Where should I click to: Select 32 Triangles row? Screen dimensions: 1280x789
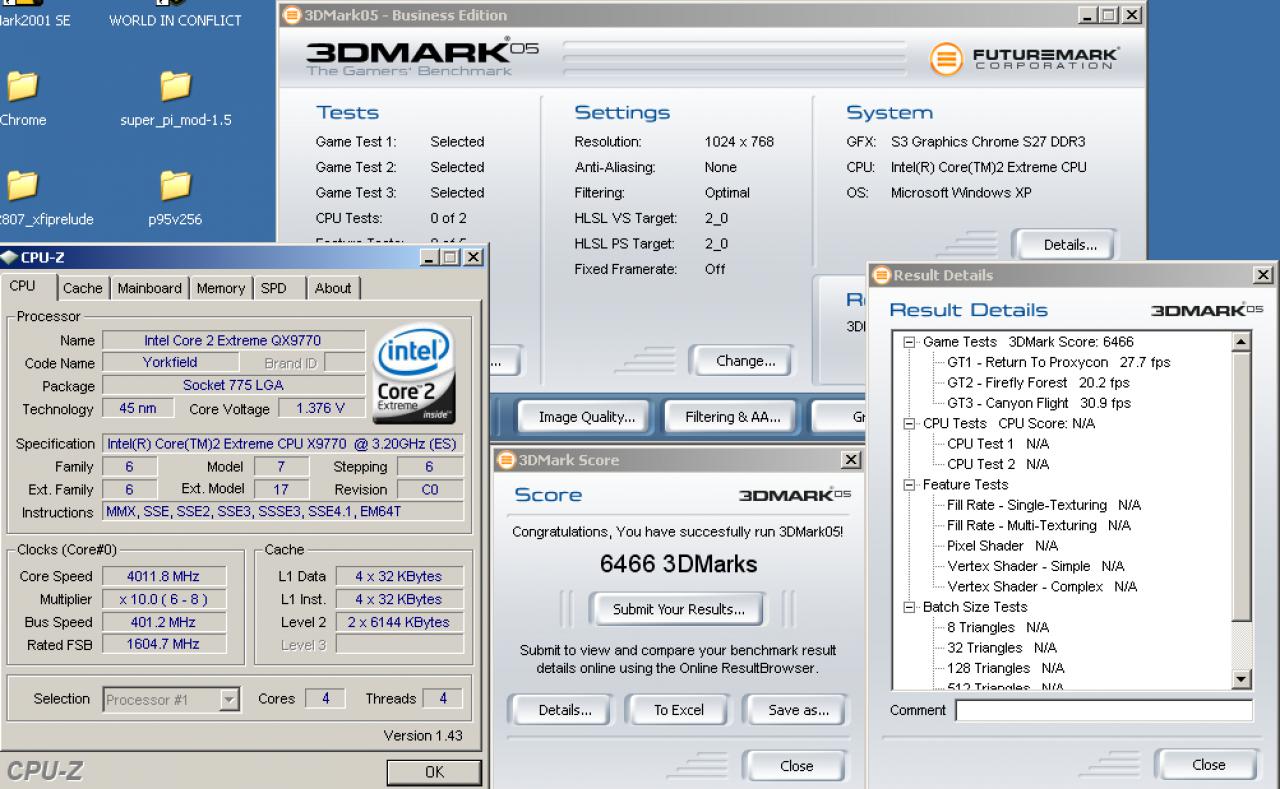pyautogui.click(x=1002, y=648)
